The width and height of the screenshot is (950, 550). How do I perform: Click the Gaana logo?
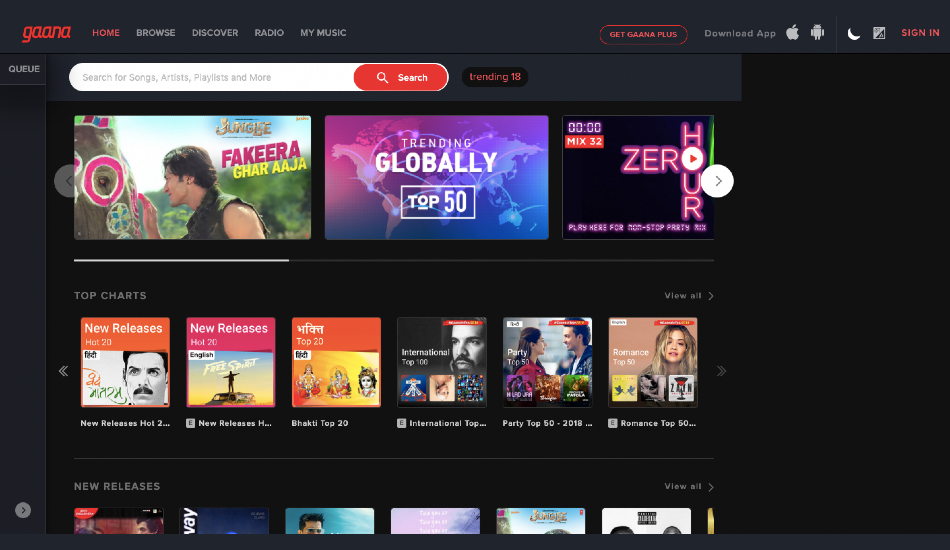tap(47, 33)
